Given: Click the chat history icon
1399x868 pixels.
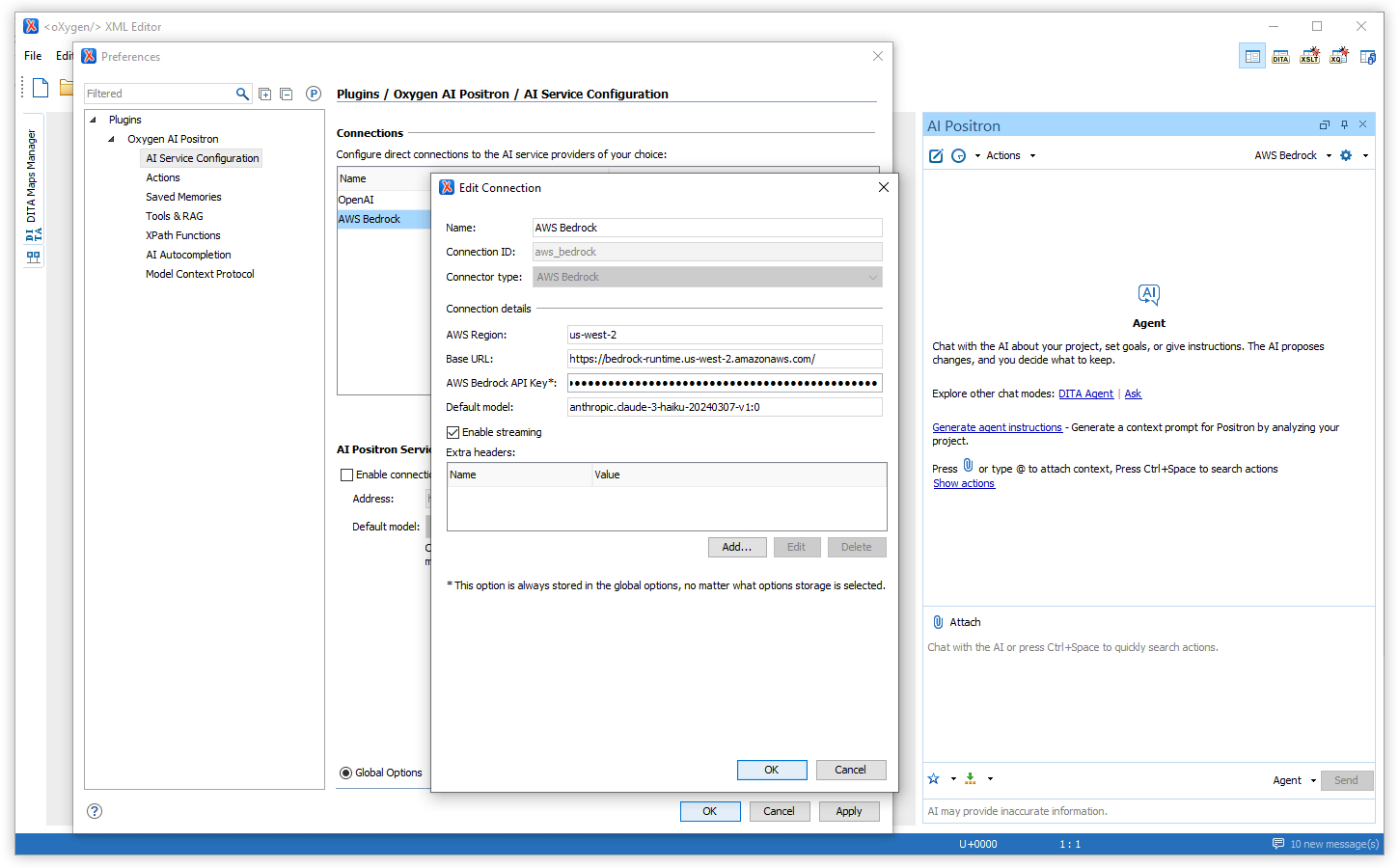Looking at the screenshot, I should tap(958, 155).
